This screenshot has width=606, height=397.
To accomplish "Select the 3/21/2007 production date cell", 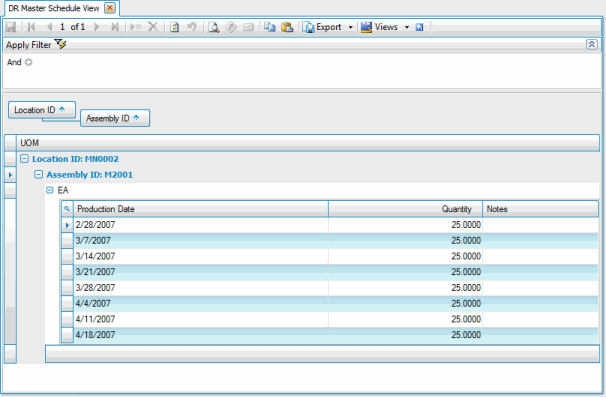I will [x=201, y=272].
